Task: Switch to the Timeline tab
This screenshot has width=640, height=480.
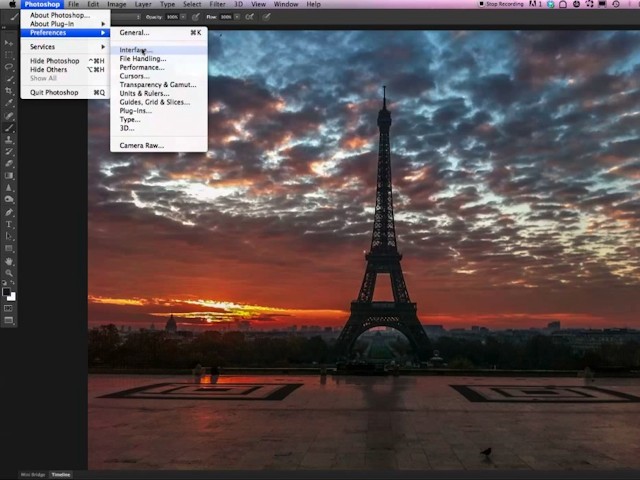Action: pos(61,475)
